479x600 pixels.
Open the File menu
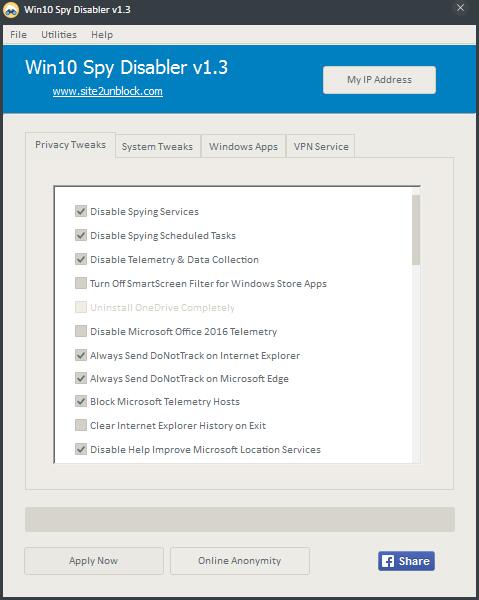point(18,35)
